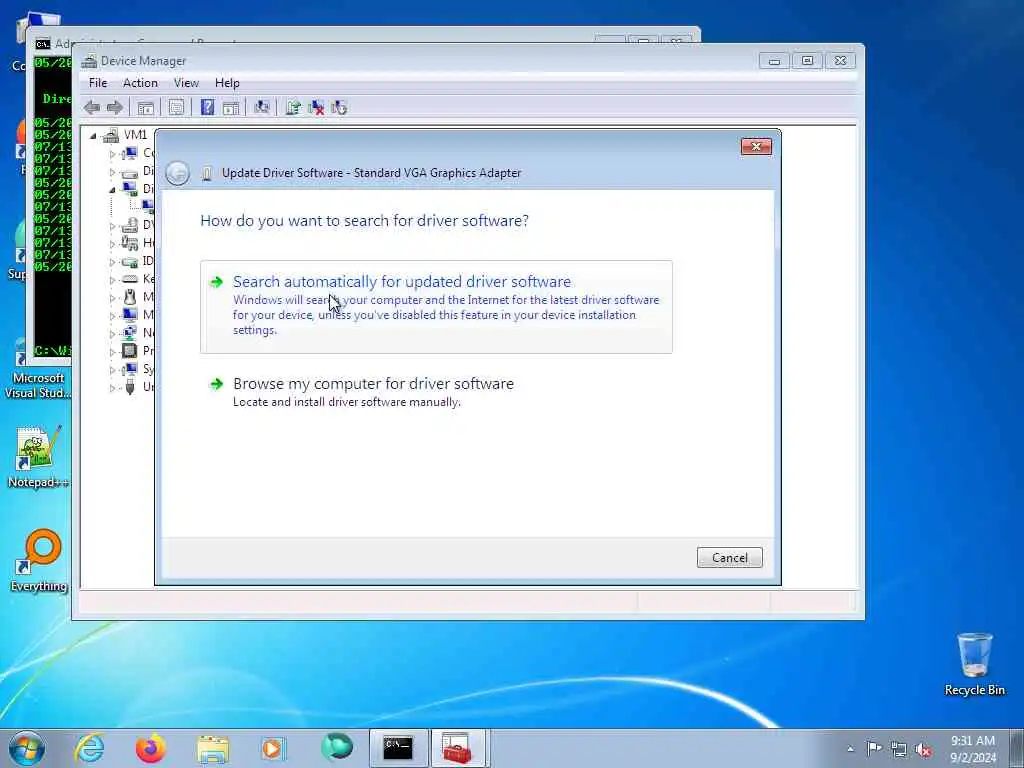Select the VM1 computer root node icon
This screenshot has width=1024, height=768.
112,135
